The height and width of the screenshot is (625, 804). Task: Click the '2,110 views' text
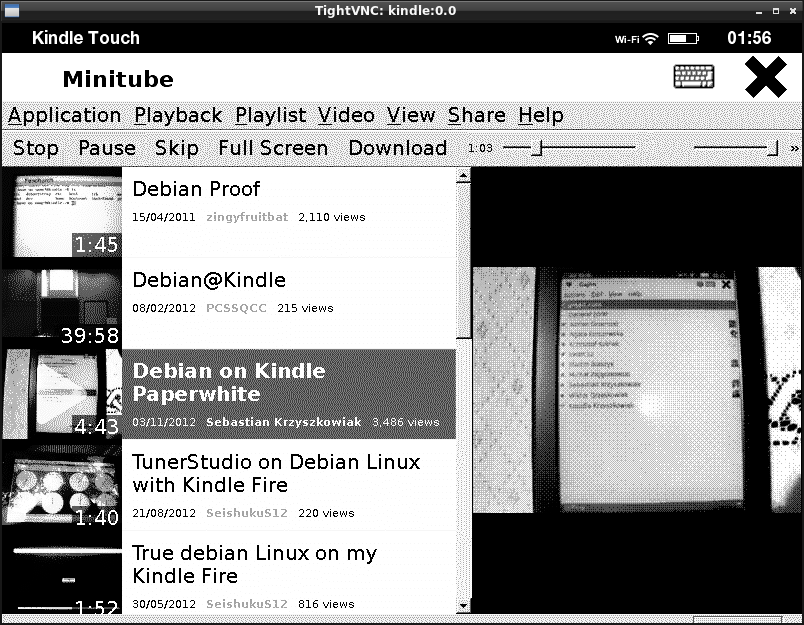(332, 217)
